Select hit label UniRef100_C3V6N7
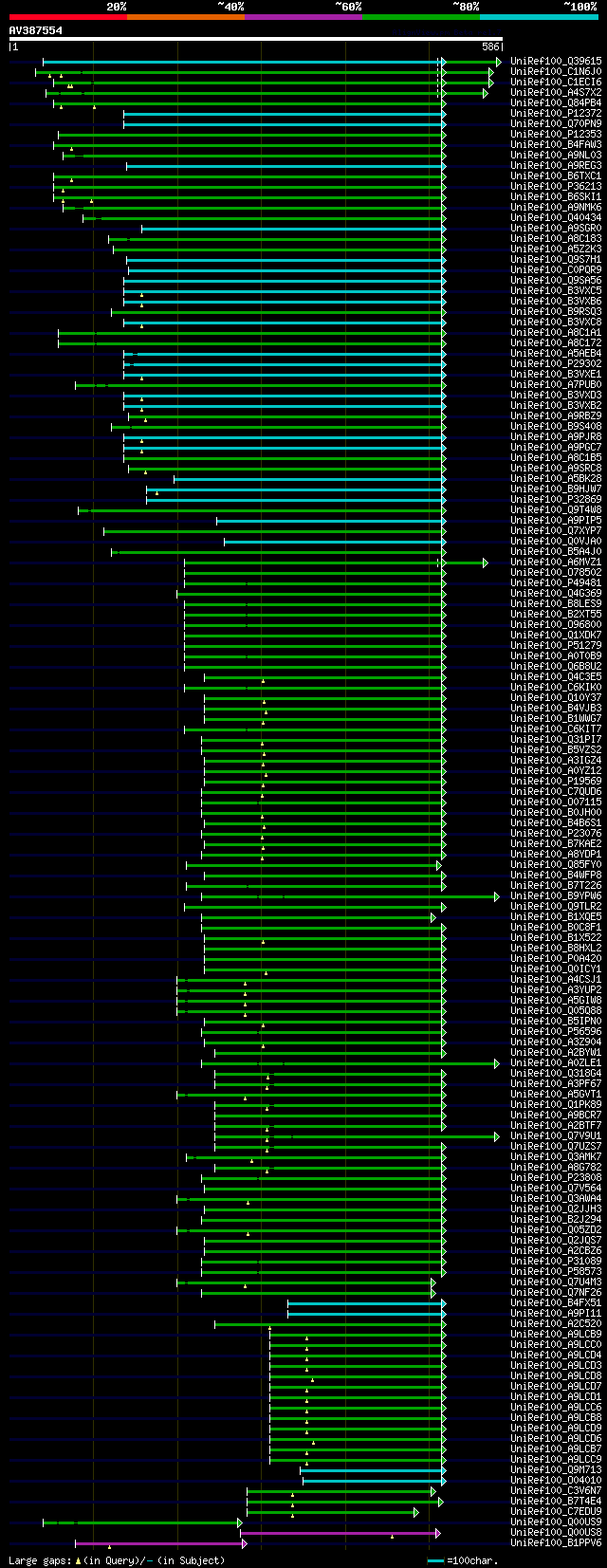 [x=556, y=1490]
